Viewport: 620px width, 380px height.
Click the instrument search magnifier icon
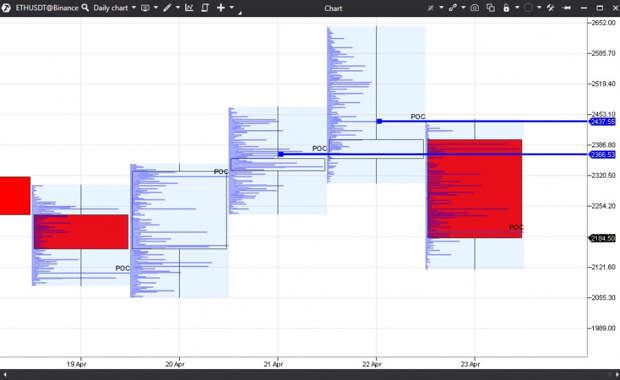pos(85,8)
